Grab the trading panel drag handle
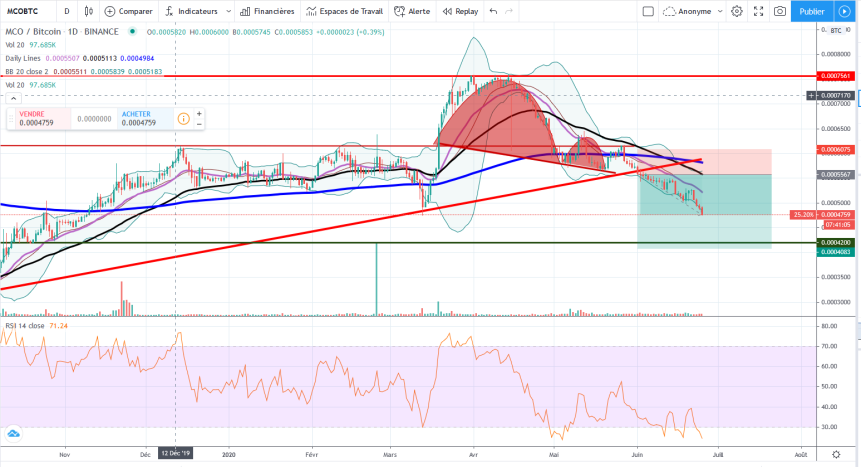Viewport: 861px width, 467px height. click(11, 119)
